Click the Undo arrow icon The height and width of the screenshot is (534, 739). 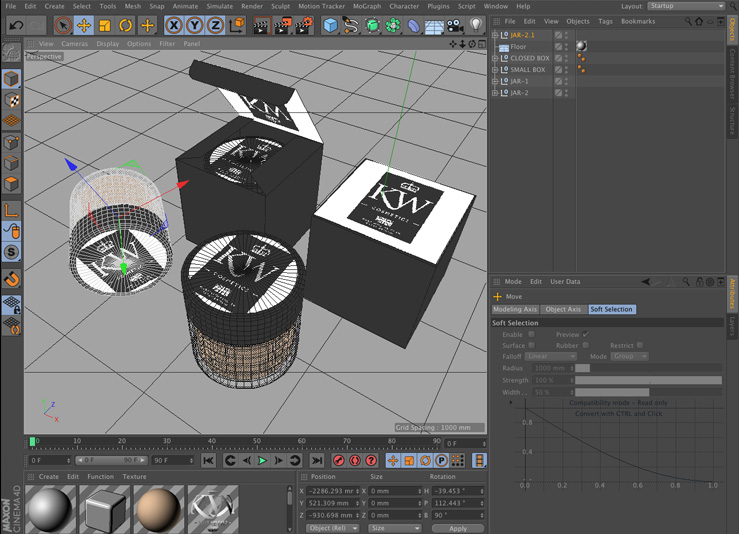(16, 25)
